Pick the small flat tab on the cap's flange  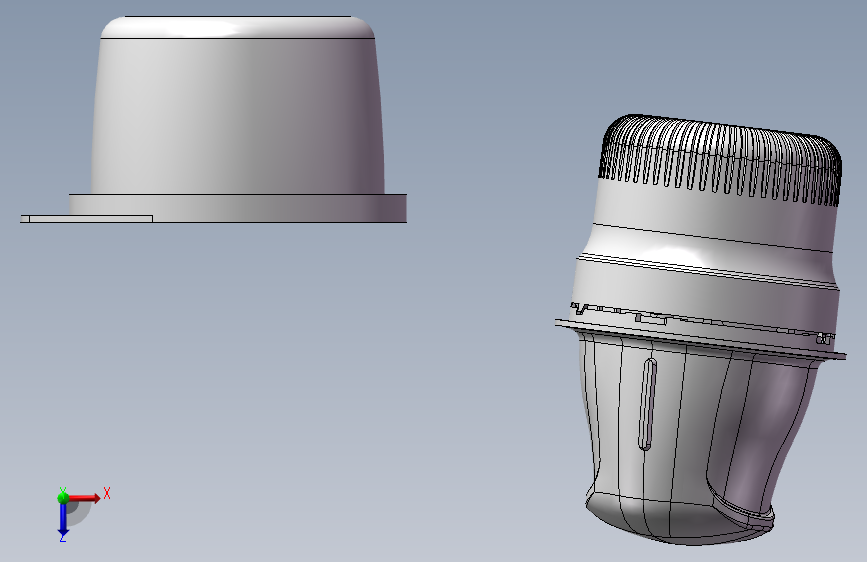coord(86,219)
